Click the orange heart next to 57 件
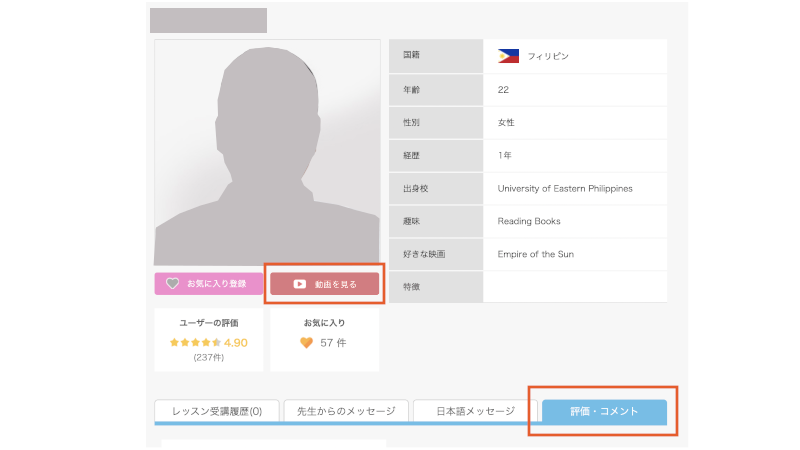800x450 pixels. coord(306,343)
